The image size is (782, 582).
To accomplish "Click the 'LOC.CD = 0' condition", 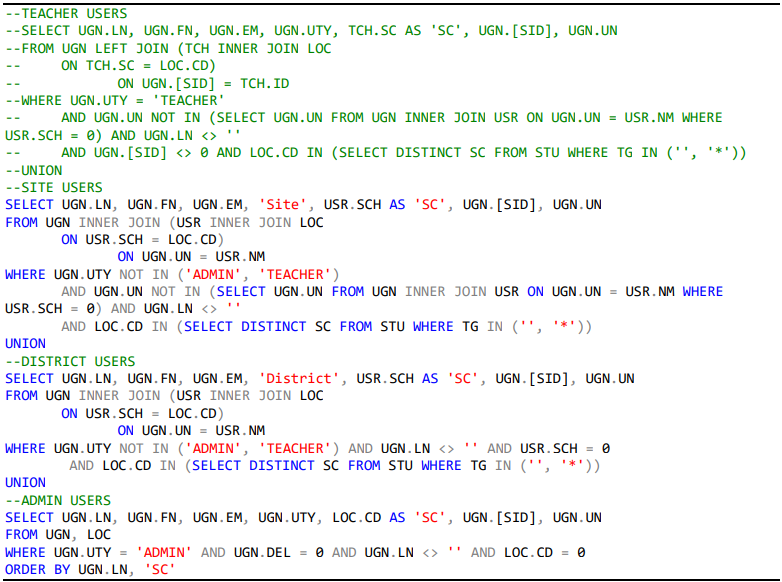I will click(545, 553).
